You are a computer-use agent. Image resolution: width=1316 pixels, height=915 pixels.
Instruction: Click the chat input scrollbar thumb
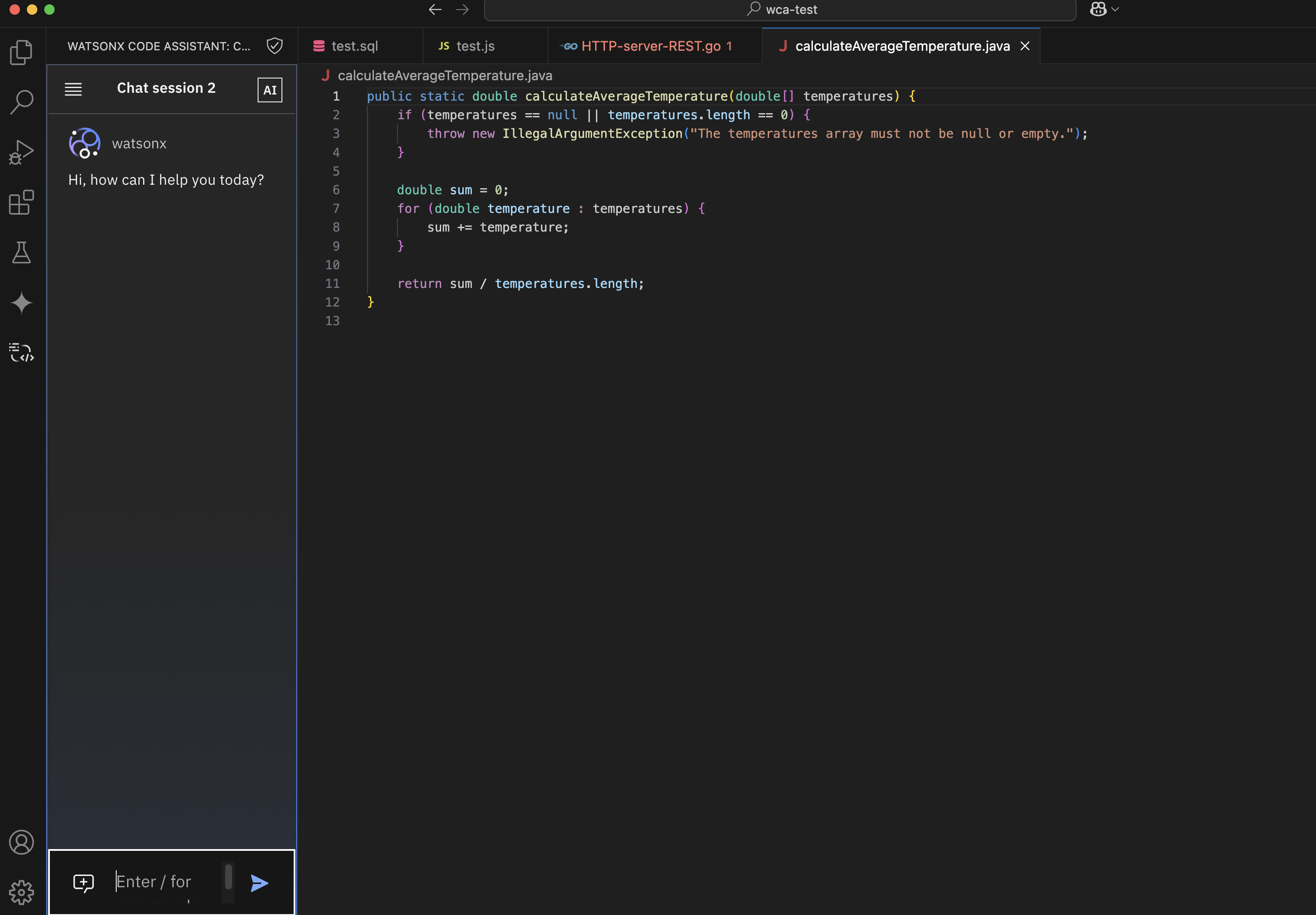pyautogui.click(x=229, y=876)
